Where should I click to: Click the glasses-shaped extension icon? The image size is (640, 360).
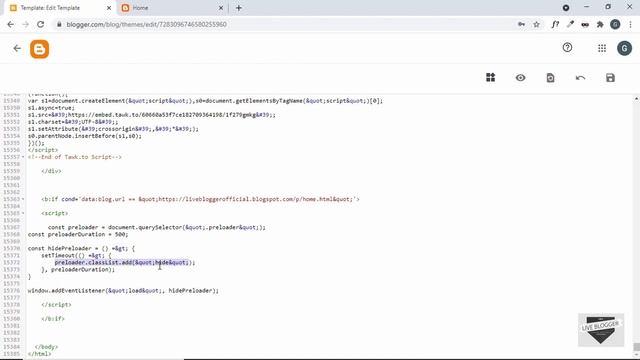[585, 24]
